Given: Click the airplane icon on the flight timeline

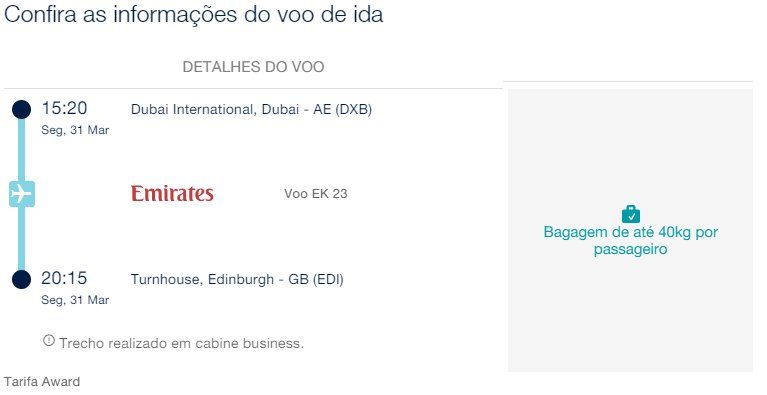Looking at the screenshot, I should coord(22,194).
